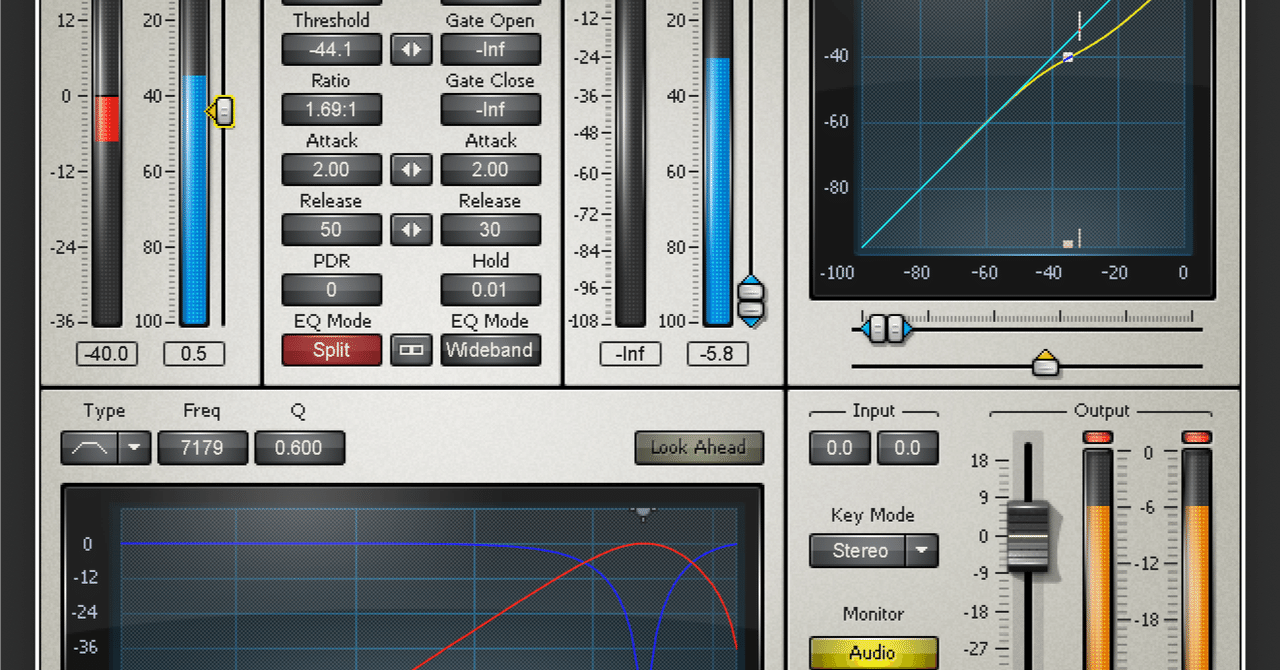This screenshot has height=670, width=1280.
Task: Click the link arrows between the two Attack values
Action: tap(411, 169)
